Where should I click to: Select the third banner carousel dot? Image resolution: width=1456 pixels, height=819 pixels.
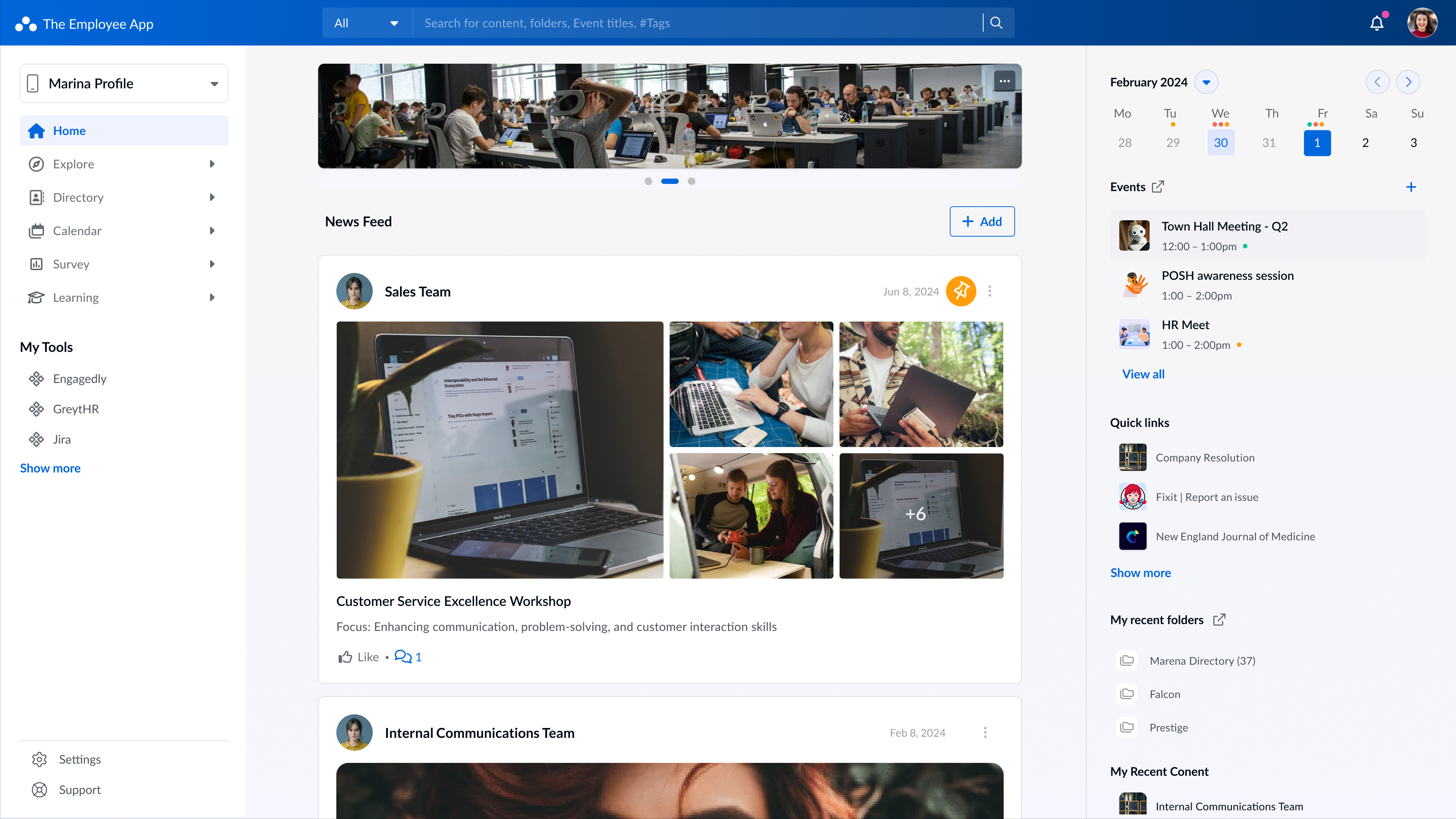691,182
